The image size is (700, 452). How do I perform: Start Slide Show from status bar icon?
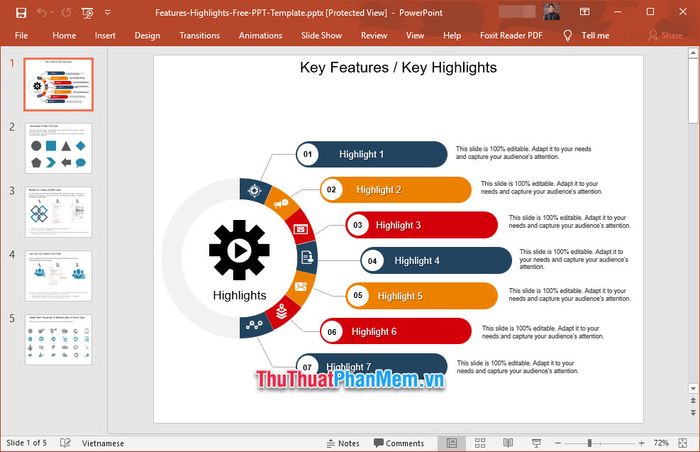(536, 443)
